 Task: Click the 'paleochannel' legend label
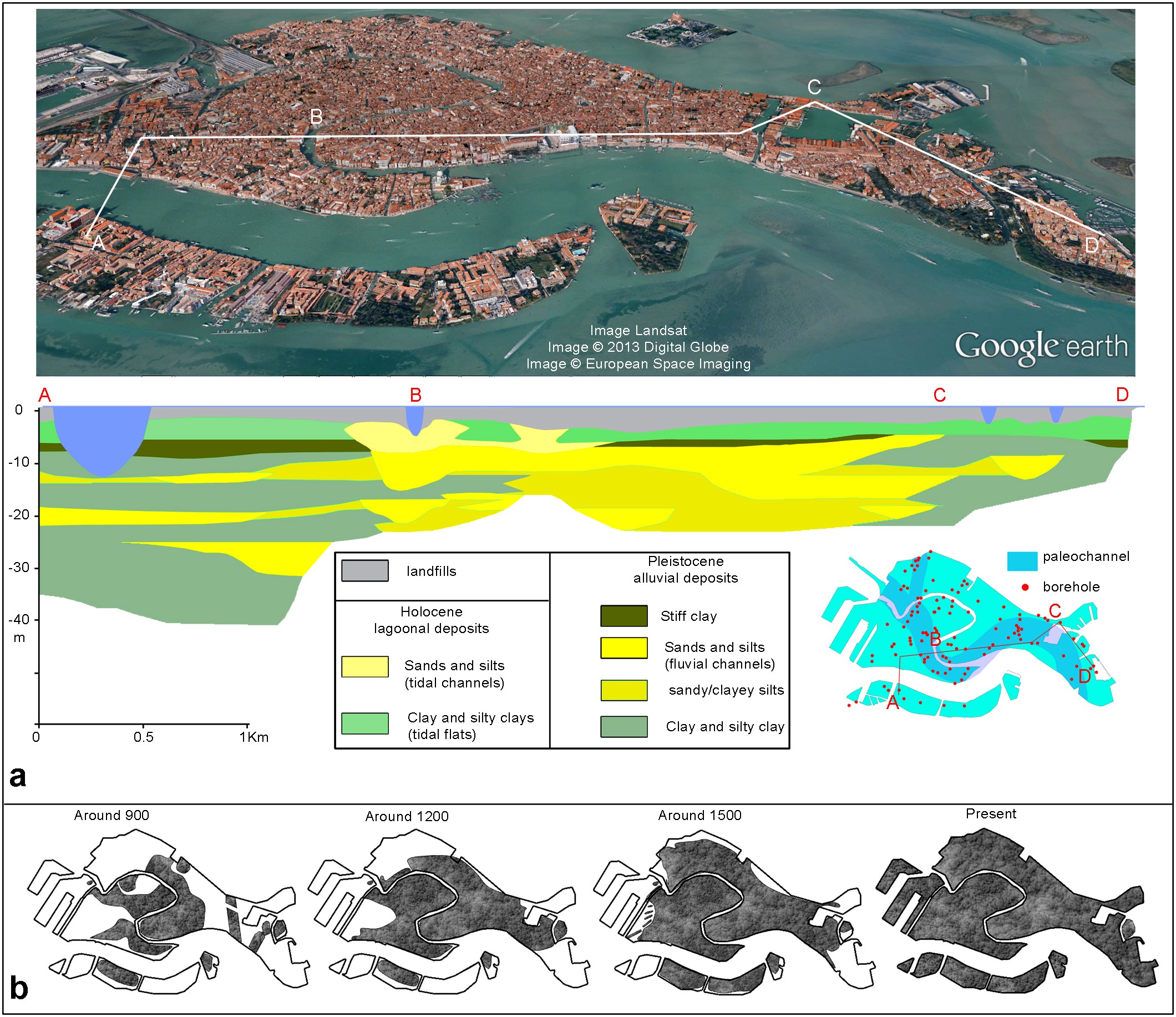pos(1086,556)
